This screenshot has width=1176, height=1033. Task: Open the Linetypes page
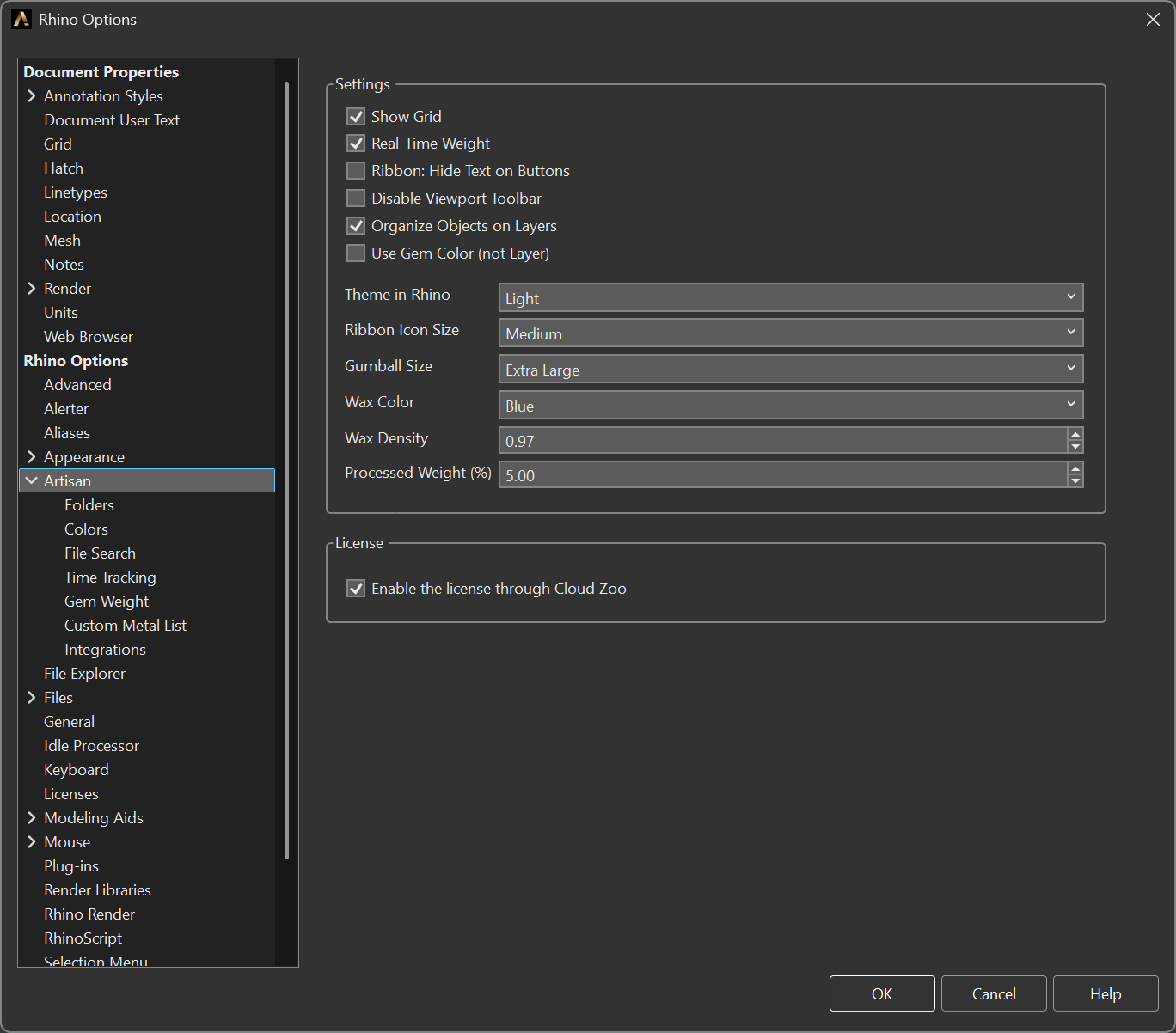[x=76, y=192]
